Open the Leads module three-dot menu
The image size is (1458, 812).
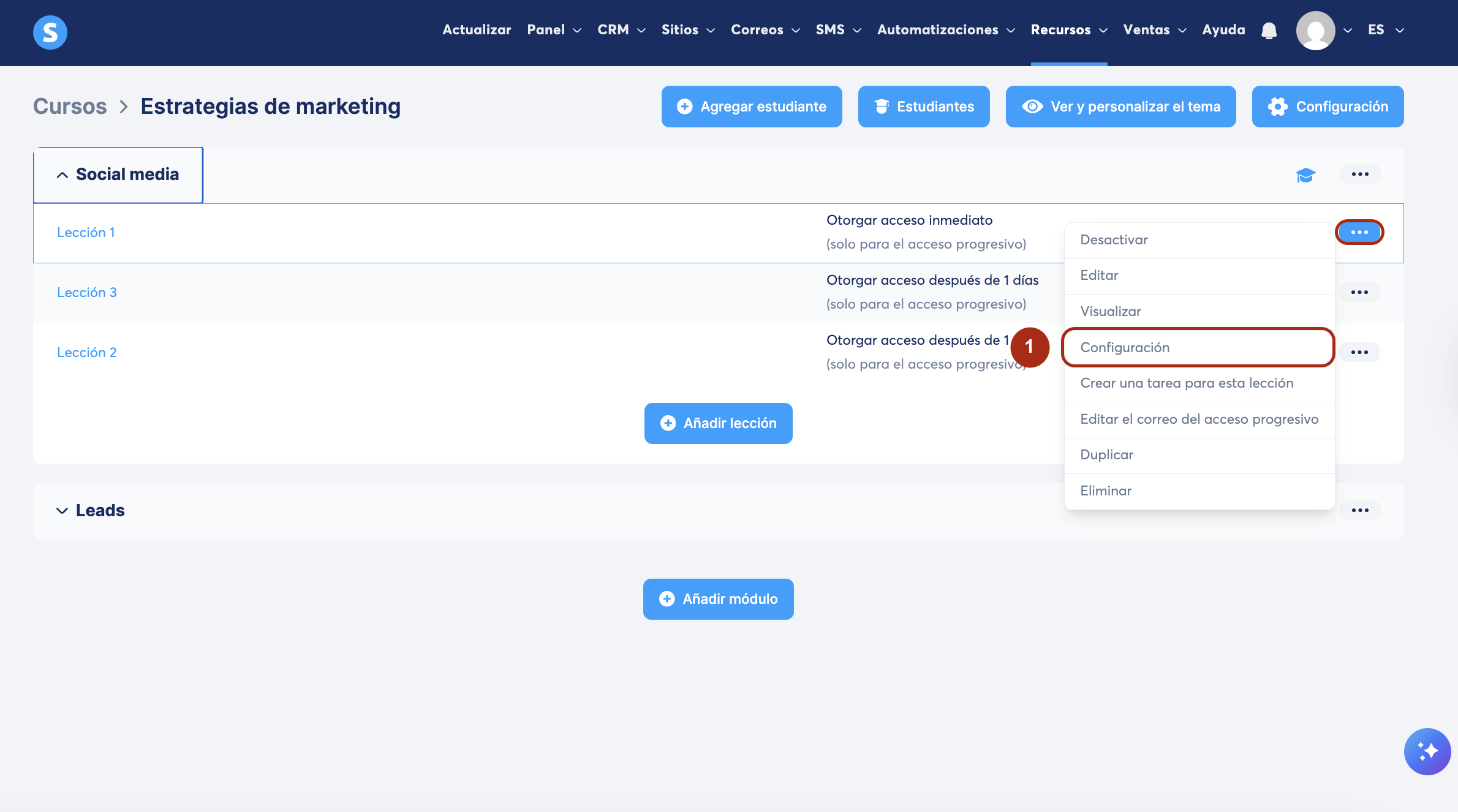1359,511
